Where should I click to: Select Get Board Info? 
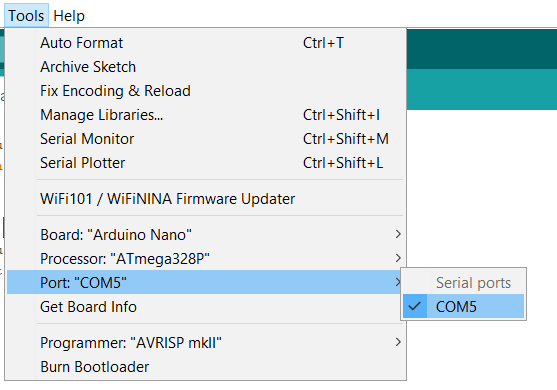click(205, 307)
